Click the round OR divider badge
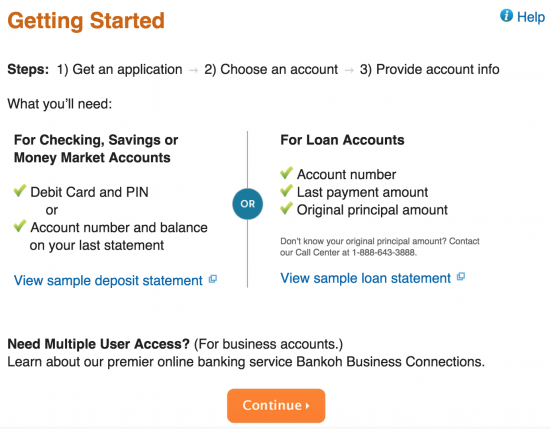550x429 pixels. coord(248,204)
